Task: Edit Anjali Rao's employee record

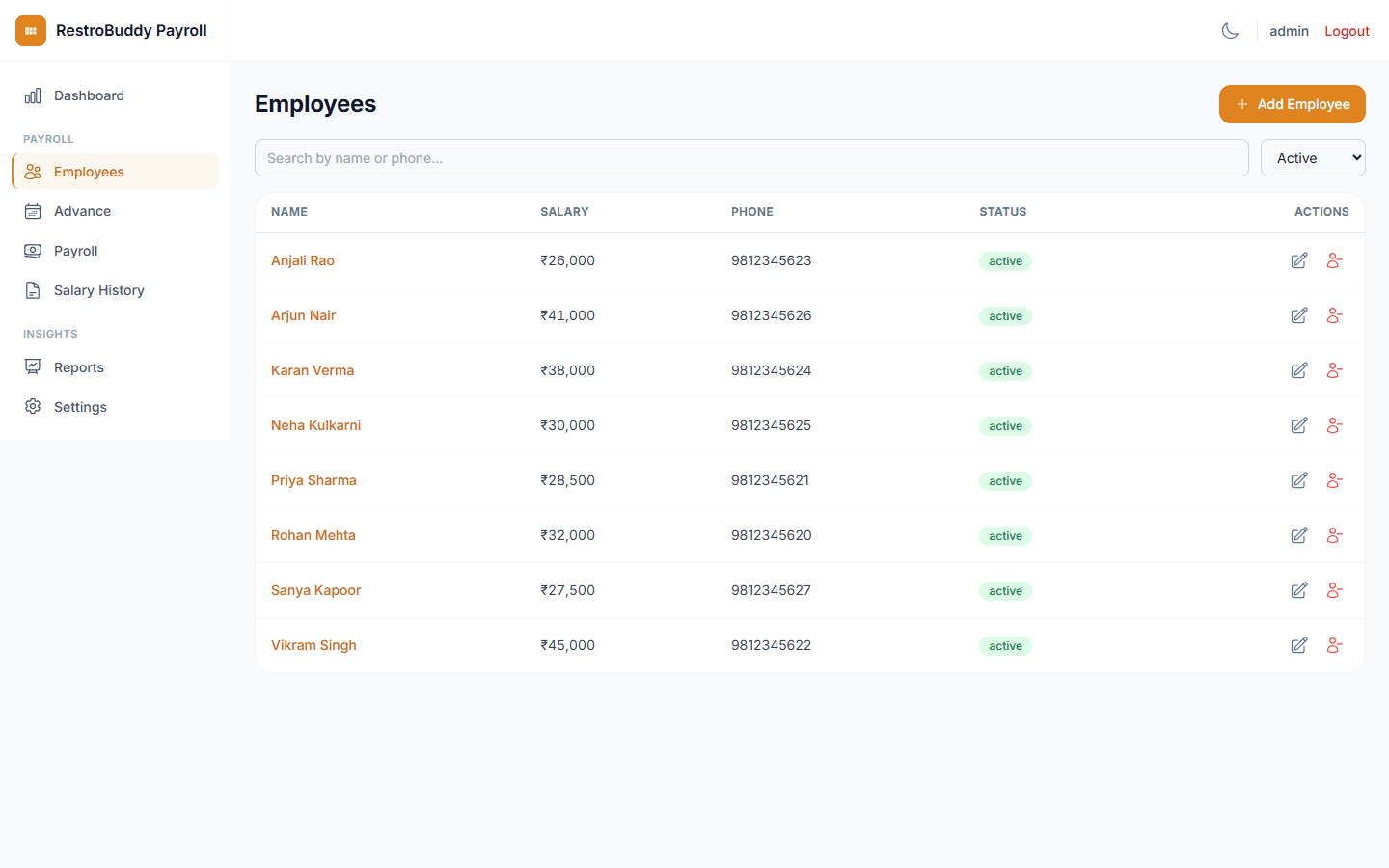Action: (x=1299, y=260)
